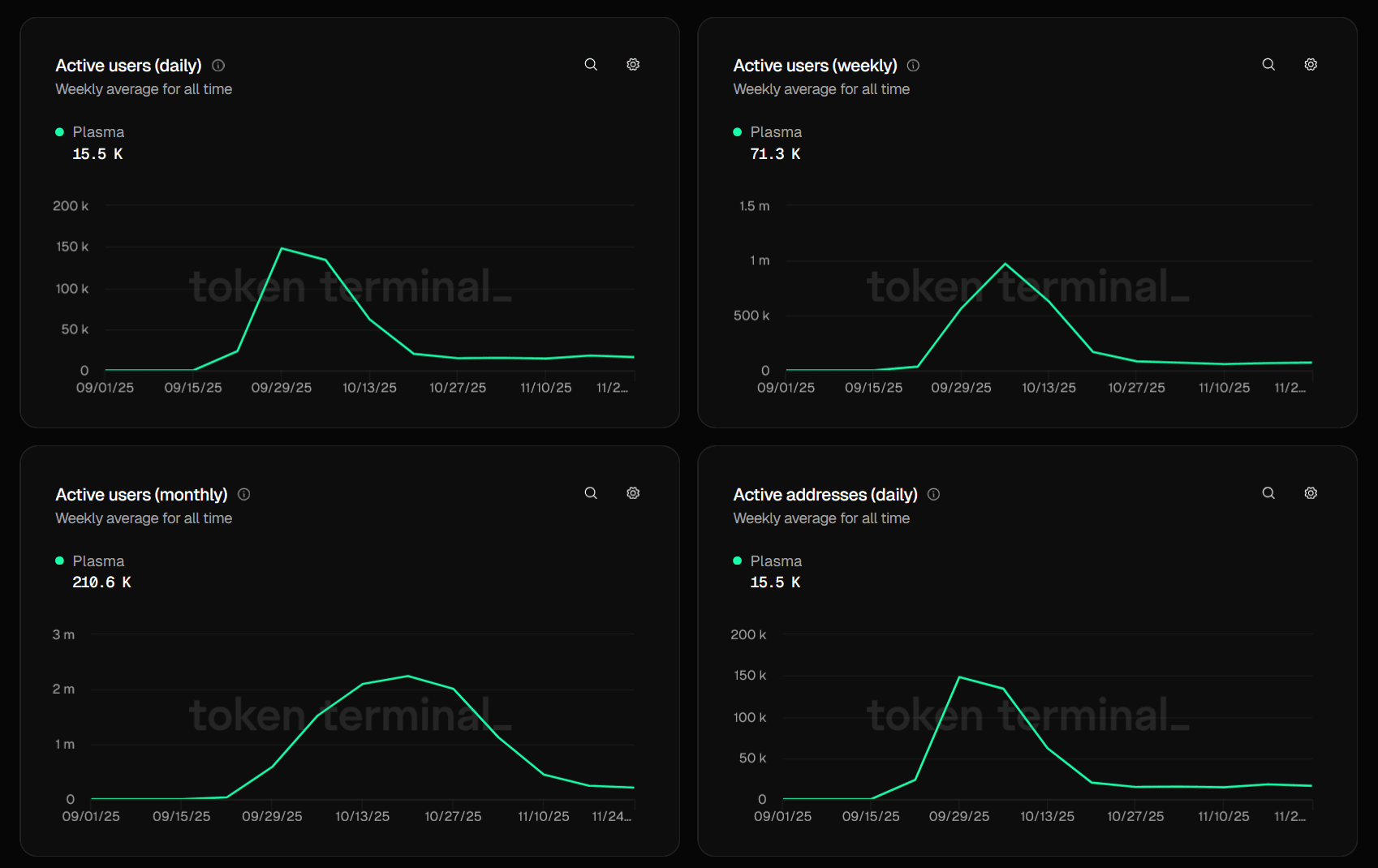Screen dimensions: 1378x868
Task: Open zoom on Active users (daily) chart
Action: [x=591, y=65]
